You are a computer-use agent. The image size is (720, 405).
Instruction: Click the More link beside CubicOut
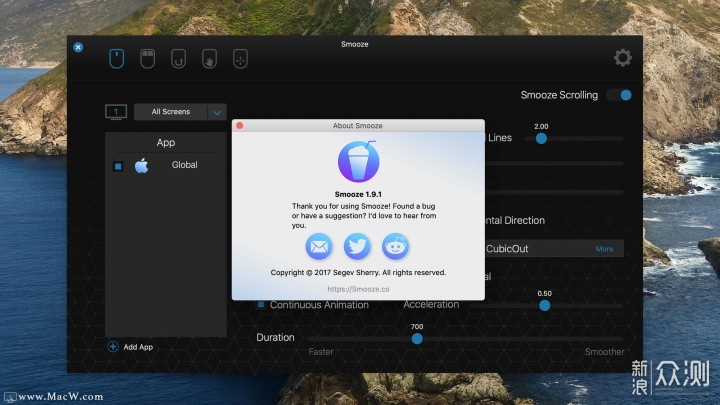point(604,249)
